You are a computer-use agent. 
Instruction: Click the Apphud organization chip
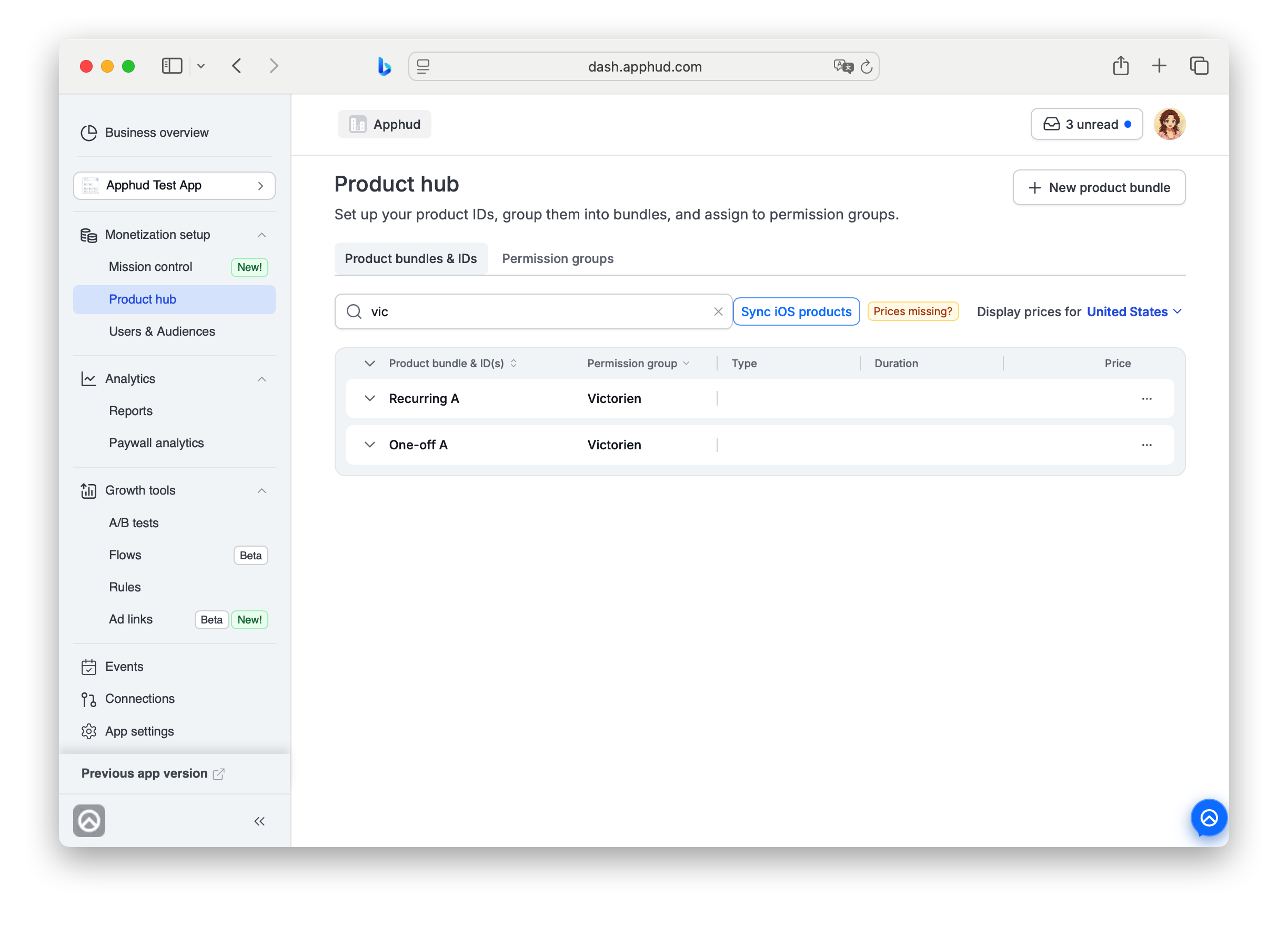385,124
